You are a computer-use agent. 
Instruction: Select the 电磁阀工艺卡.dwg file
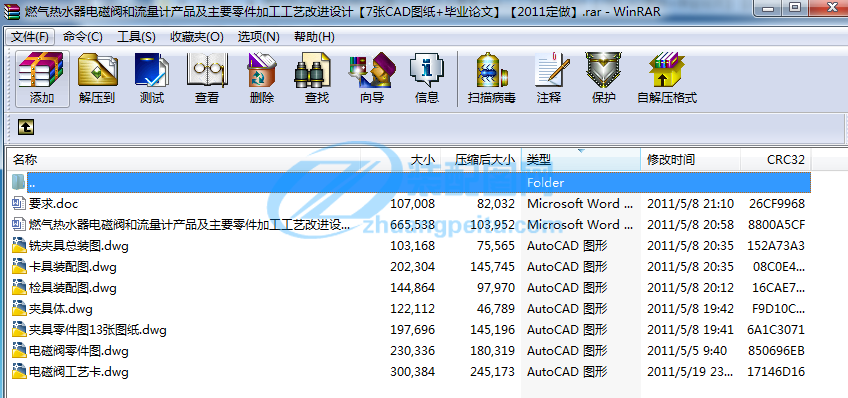[x=78, y=372]
